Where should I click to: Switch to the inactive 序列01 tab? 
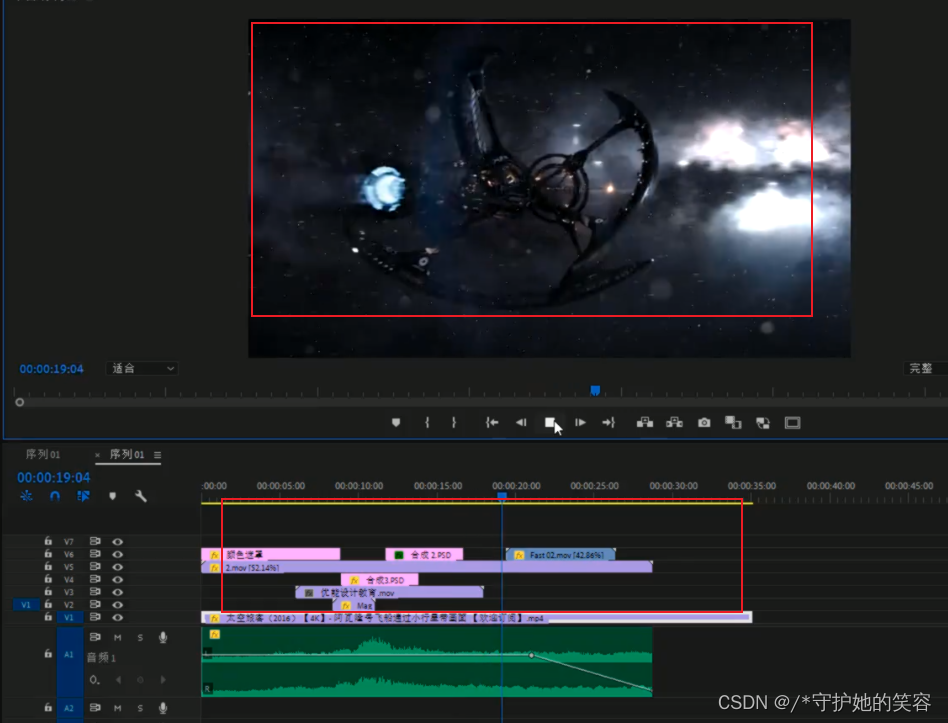[x=43, y=455]
